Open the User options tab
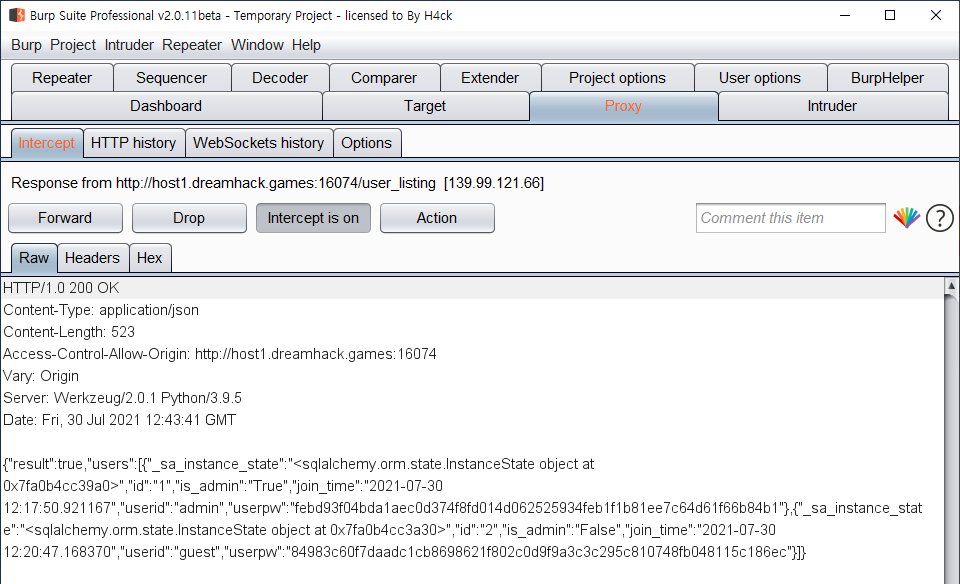Image resolution: width=960 pixels, height=584 pixels. [x=760, y=78]
